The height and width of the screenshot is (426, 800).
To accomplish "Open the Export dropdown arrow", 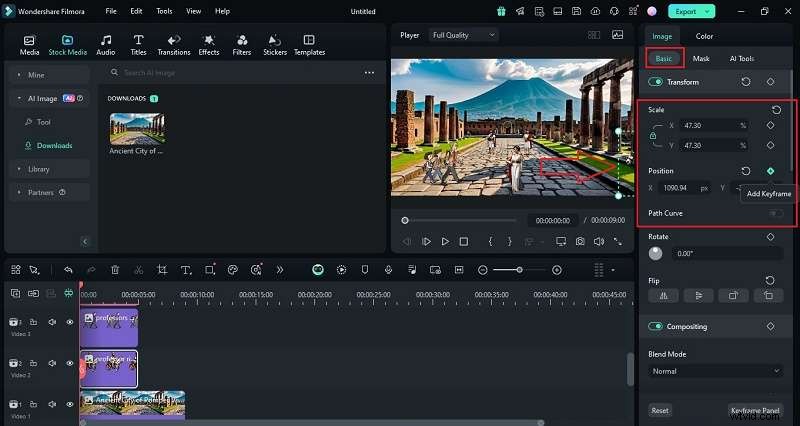I will coord(707,11).
